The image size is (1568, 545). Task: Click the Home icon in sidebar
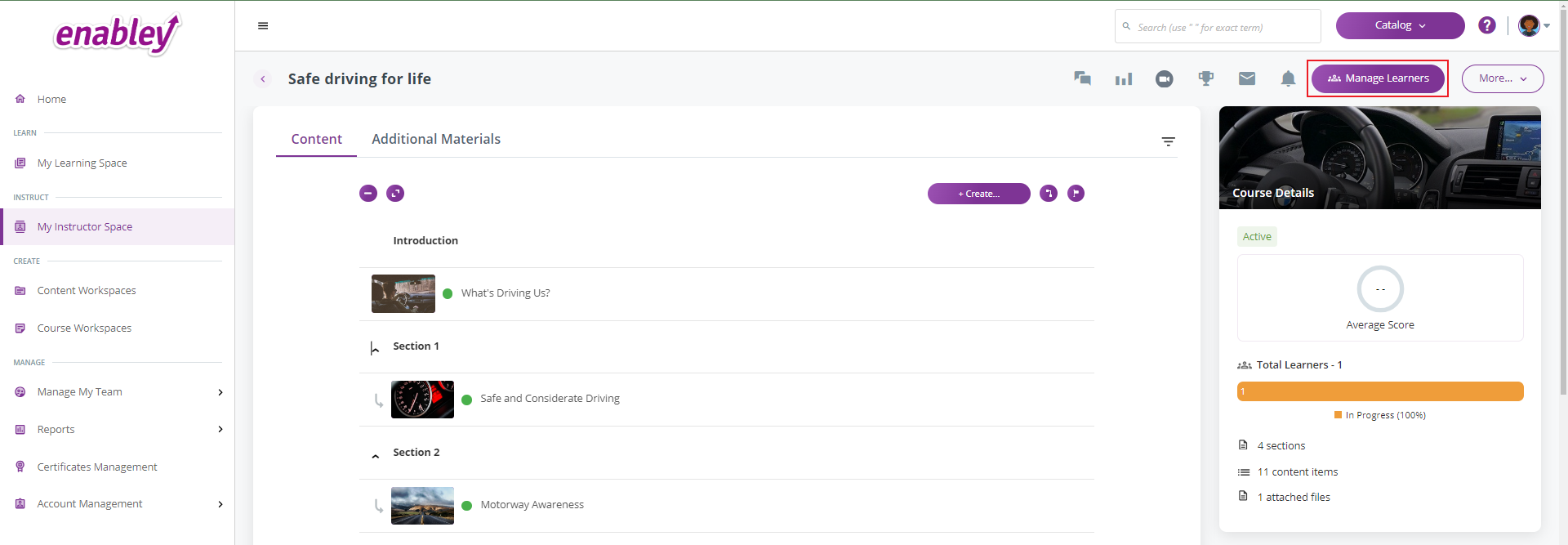tap(20, 99)
